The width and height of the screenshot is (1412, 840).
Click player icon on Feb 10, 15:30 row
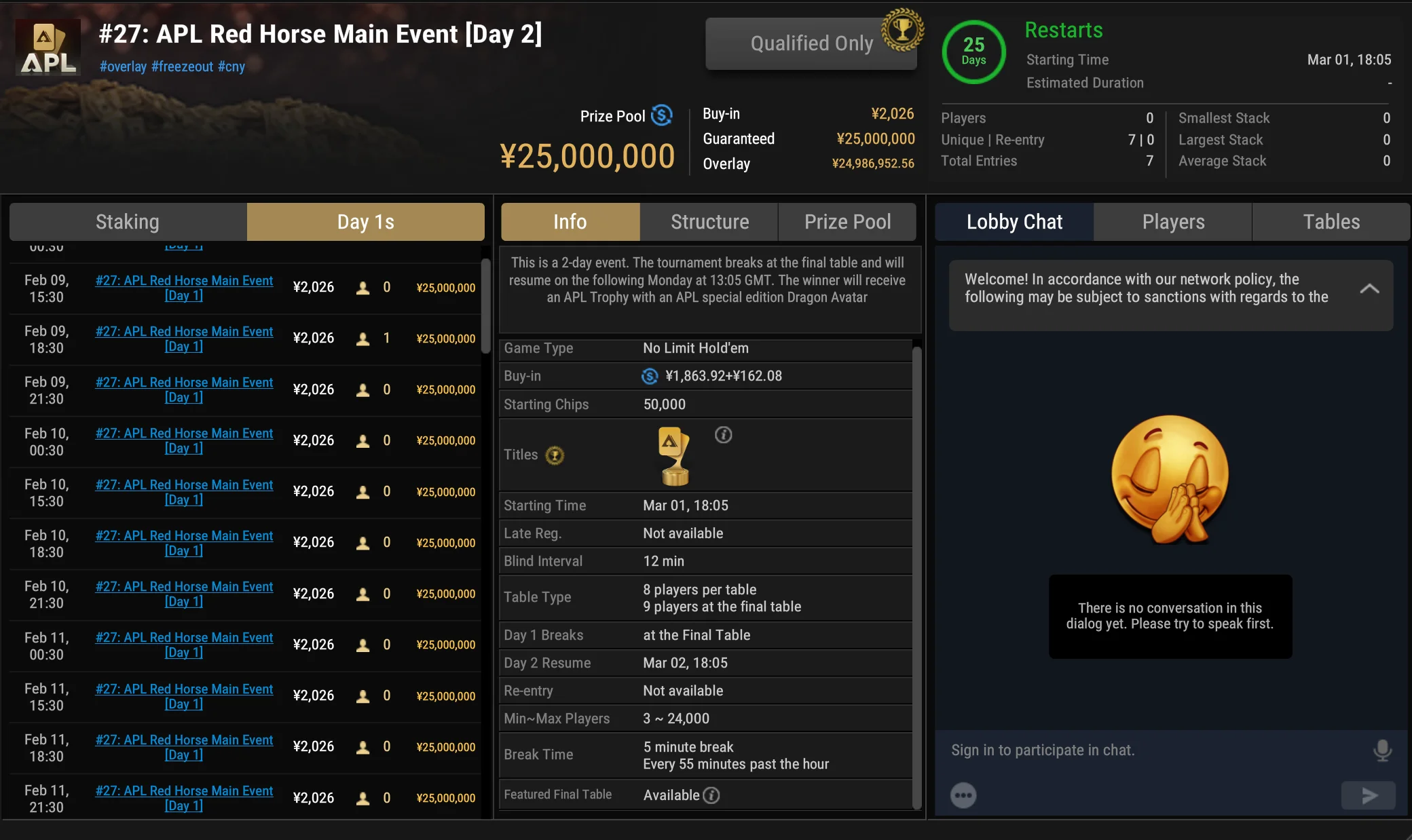click(x=363, y=492)
